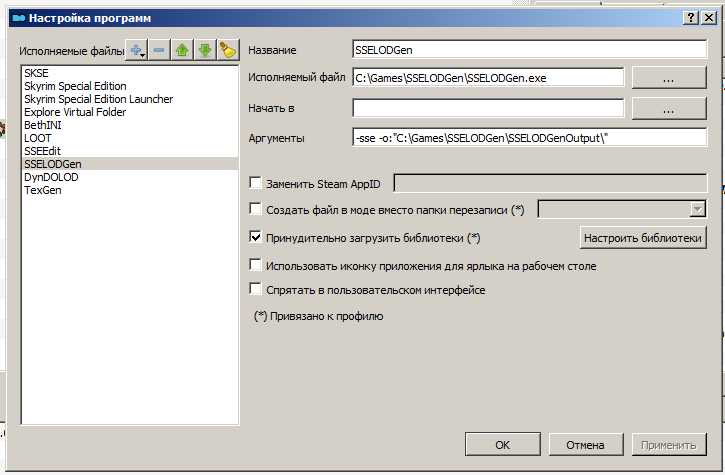
Task: Check Спрятать в пользовательском интерфейсе
Action: click(x=255, y=290)
